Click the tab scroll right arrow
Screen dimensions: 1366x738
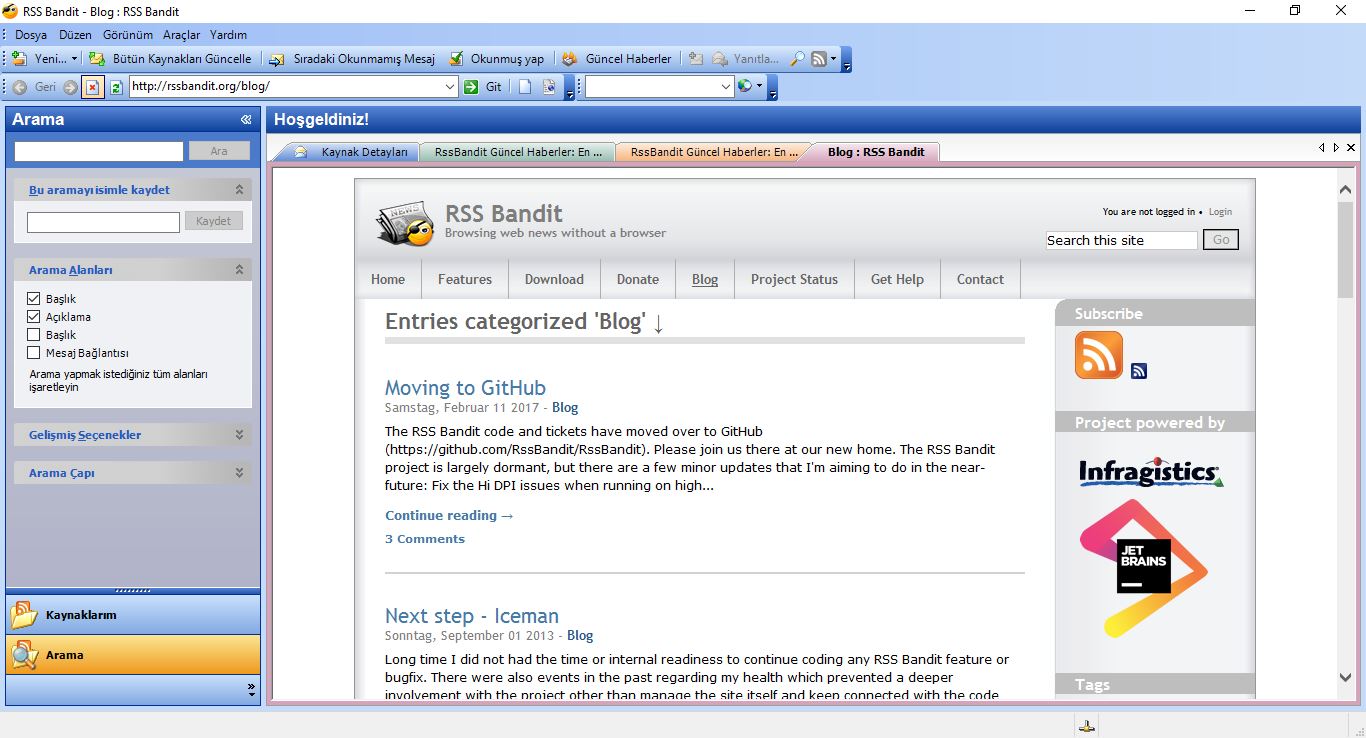(x=1336, y=147)
